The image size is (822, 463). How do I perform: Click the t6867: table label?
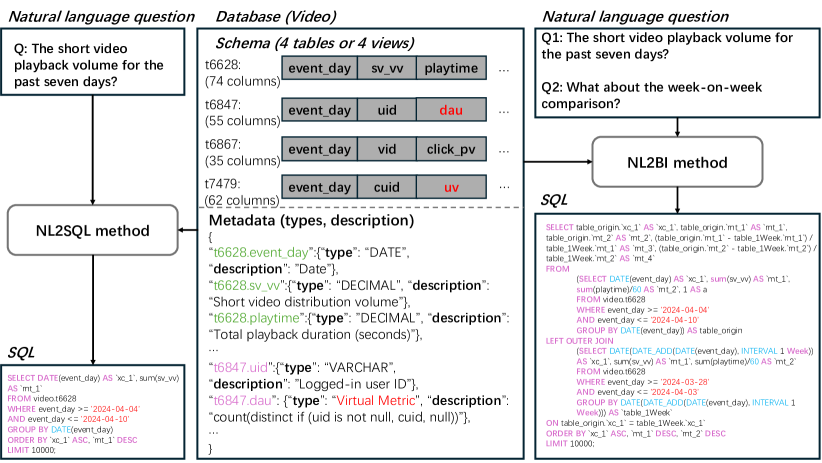click(x=223, y=144)
